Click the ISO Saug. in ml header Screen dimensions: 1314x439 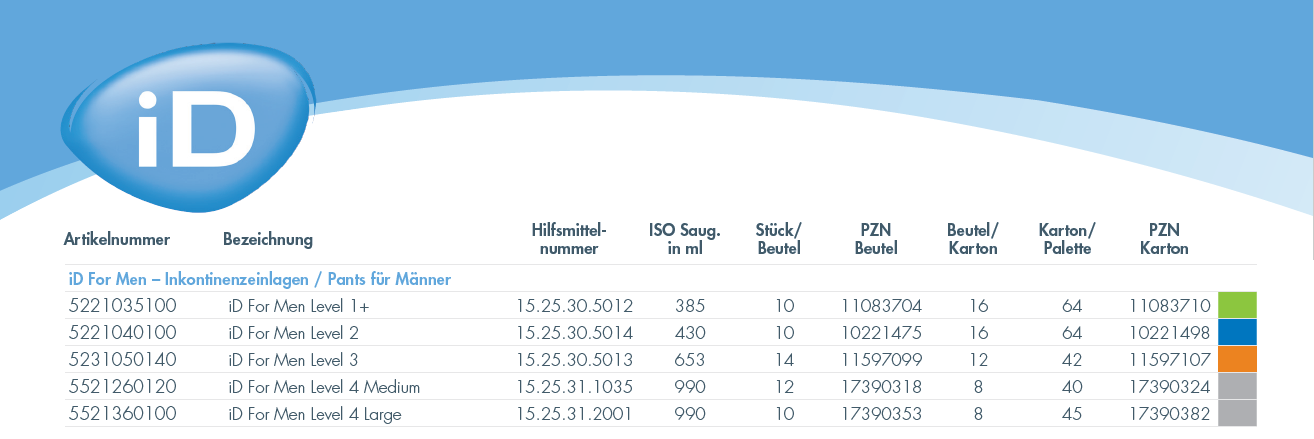tap(685, 239)
